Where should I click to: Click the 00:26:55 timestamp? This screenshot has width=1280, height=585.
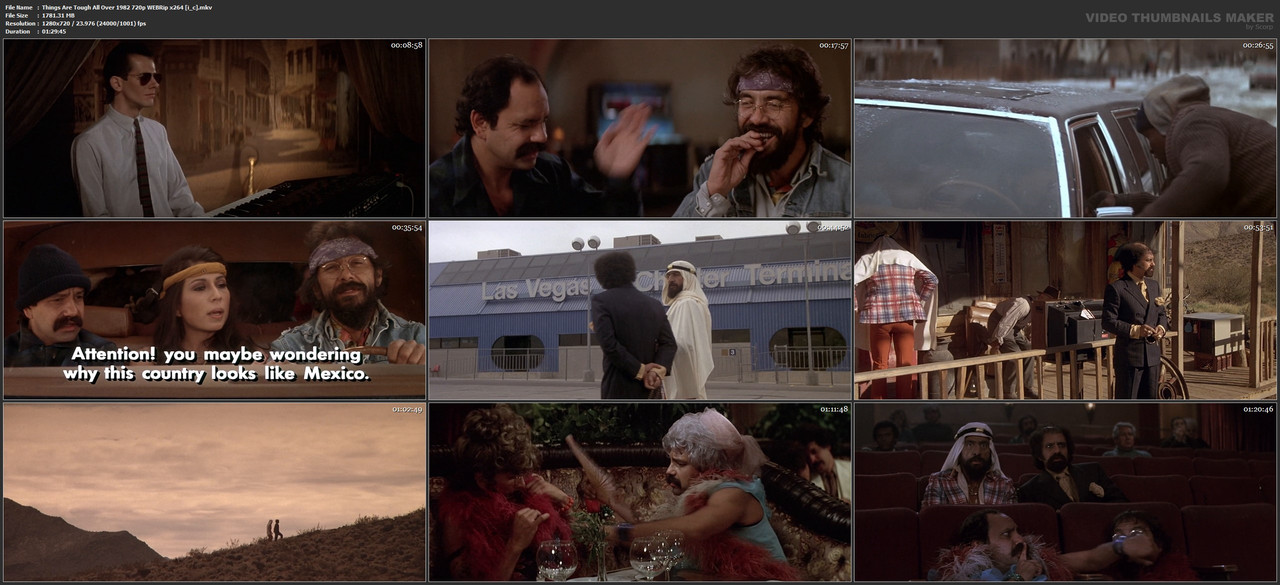(x=1258, y=45)
